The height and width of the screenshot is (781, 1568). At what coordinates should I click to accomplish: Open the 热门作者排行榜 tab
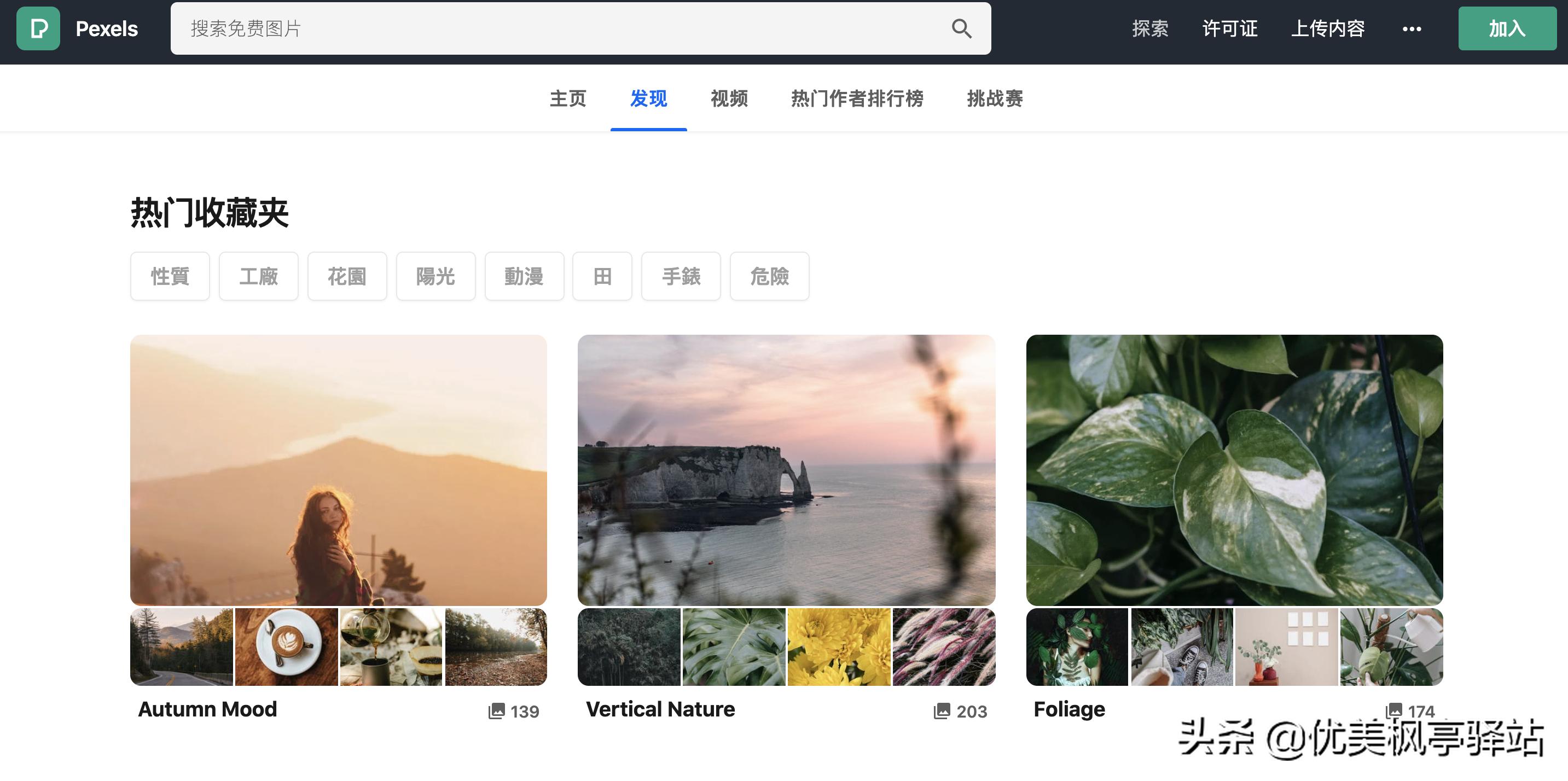(x=856, y=98)
